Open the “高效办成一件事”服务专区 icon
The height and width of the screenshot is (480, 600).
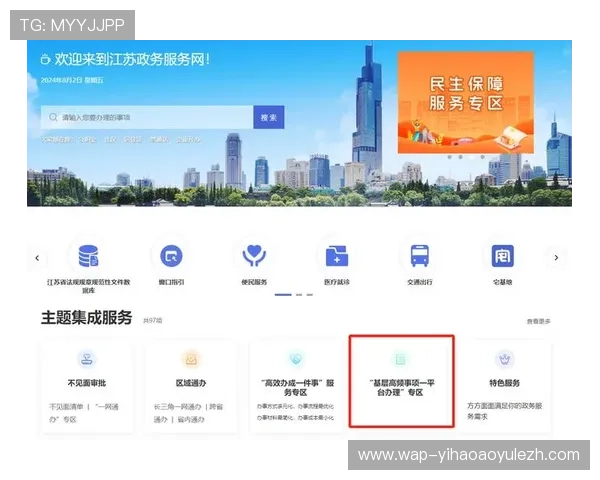pyautogui.click(x=296, y=359)
